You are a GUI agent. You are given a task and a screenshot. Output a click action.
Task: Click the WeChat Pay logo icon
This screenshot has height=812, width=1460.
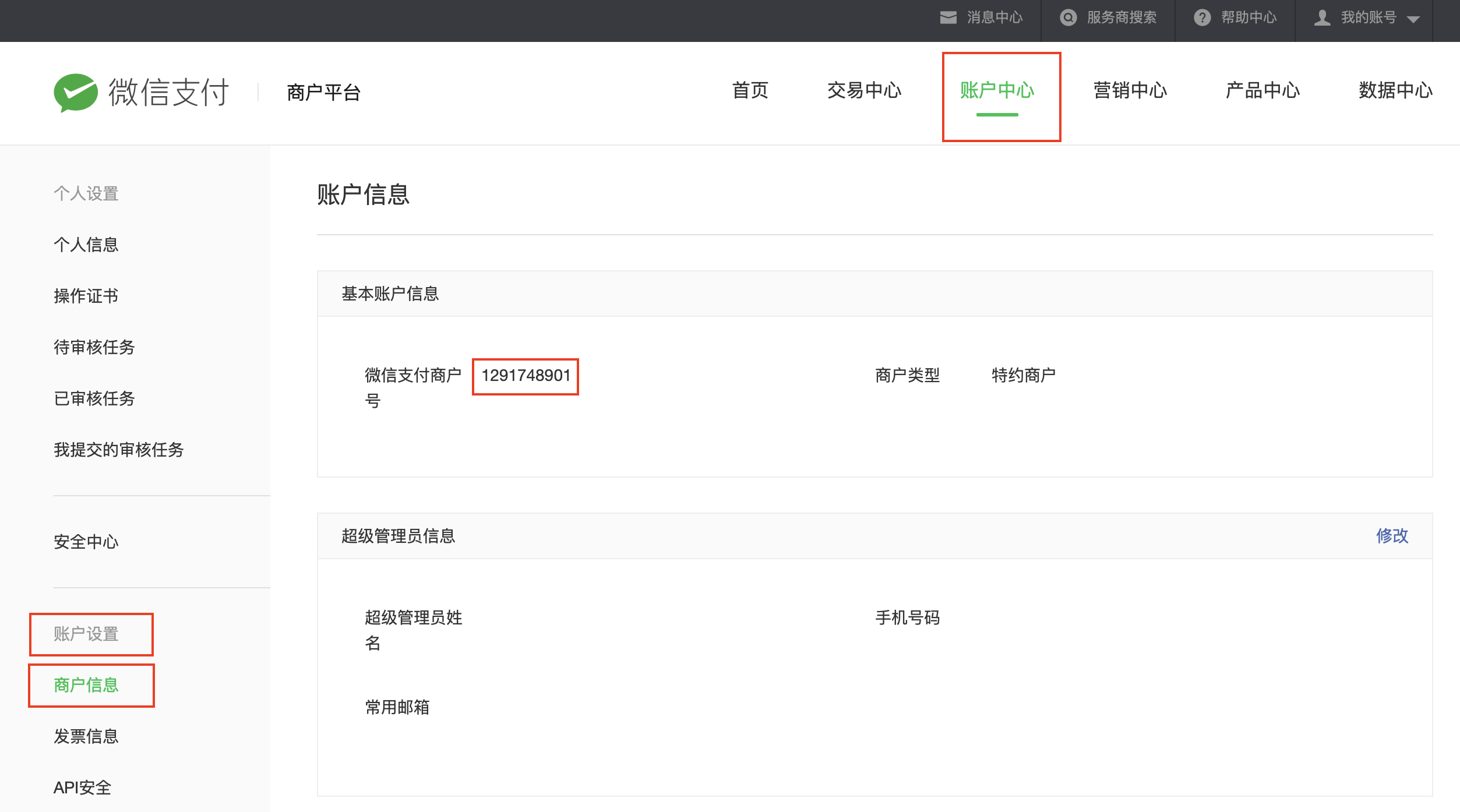pos(76,92)
